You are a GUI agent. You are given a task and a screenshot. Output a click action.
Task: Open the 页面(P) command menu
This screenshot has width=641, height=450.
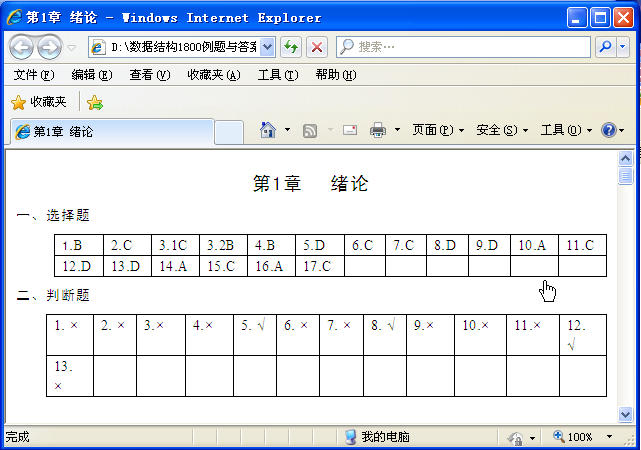tap(438, 130)
